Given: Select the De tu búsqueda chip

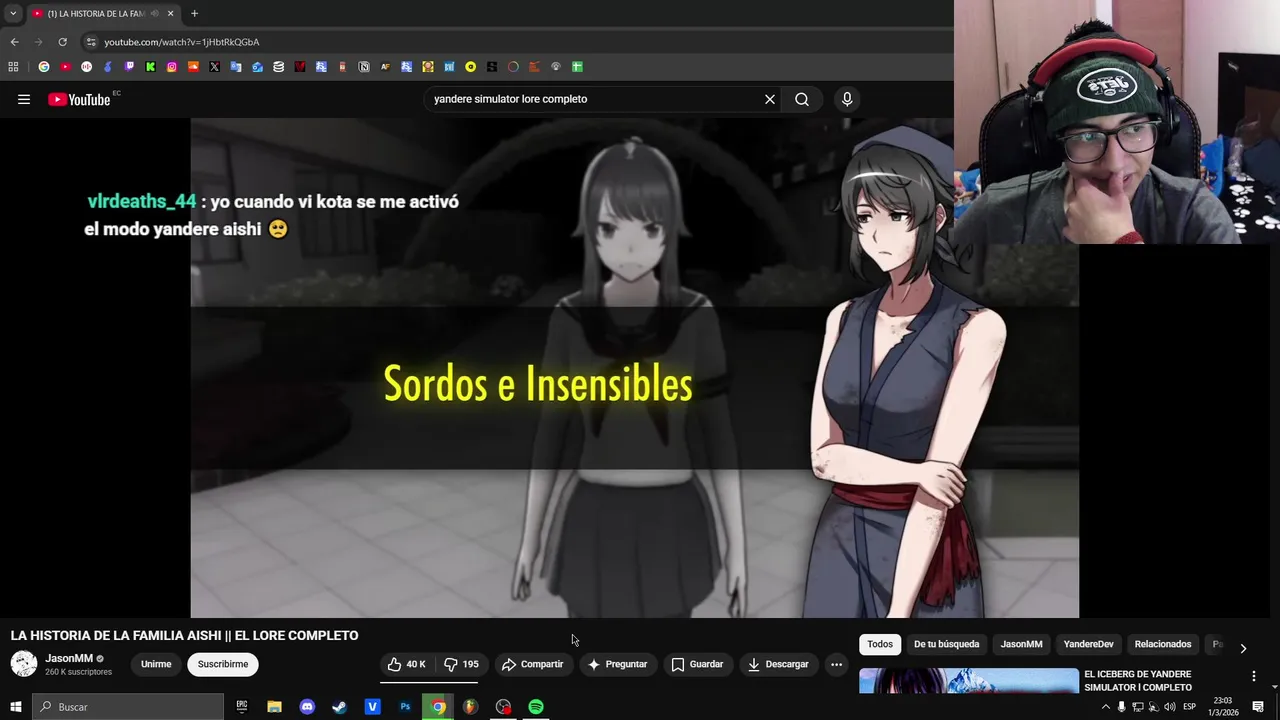Looking at the screenshot, I should (946, 644).
